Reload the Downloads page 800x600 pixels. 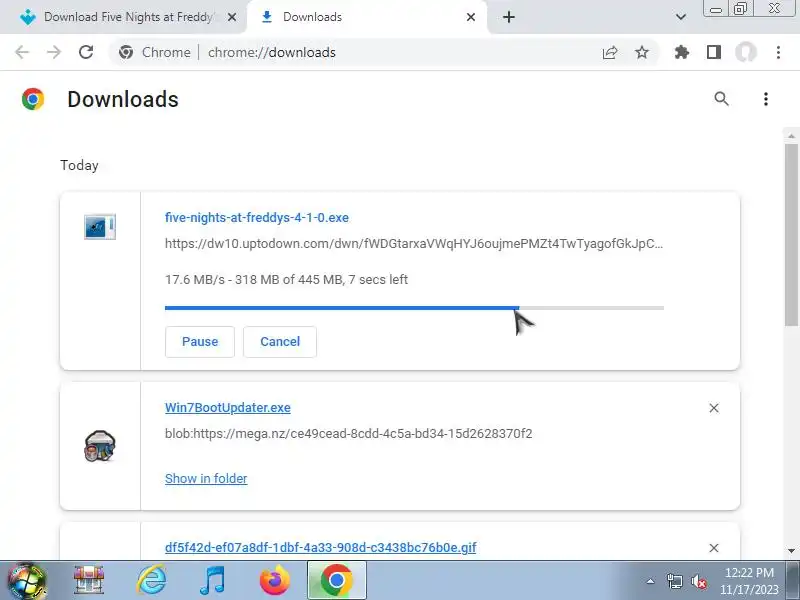point(86,52)
